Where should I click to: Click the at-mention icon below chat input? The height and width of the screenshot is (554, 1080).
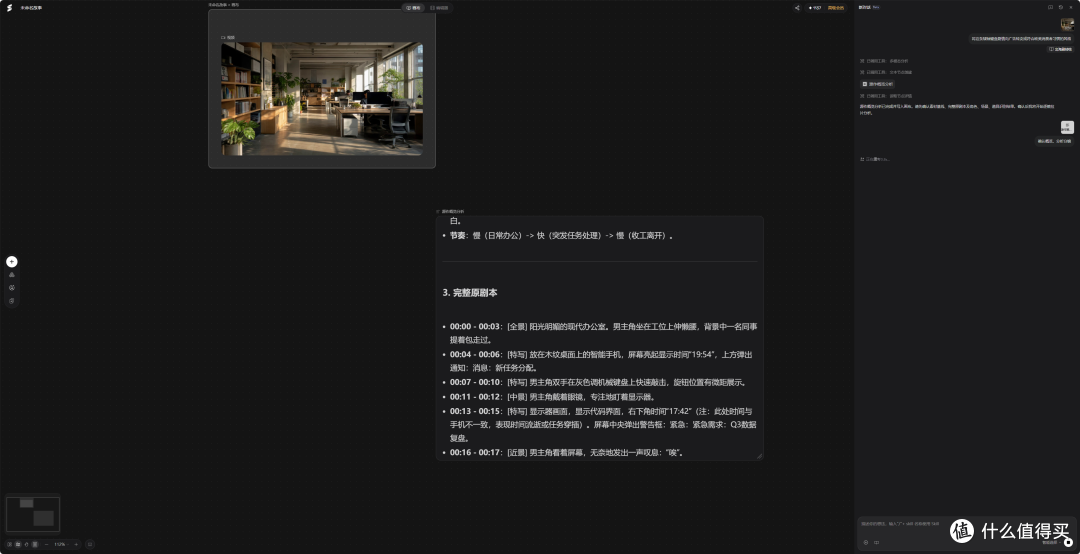click(x=866, y=542)
